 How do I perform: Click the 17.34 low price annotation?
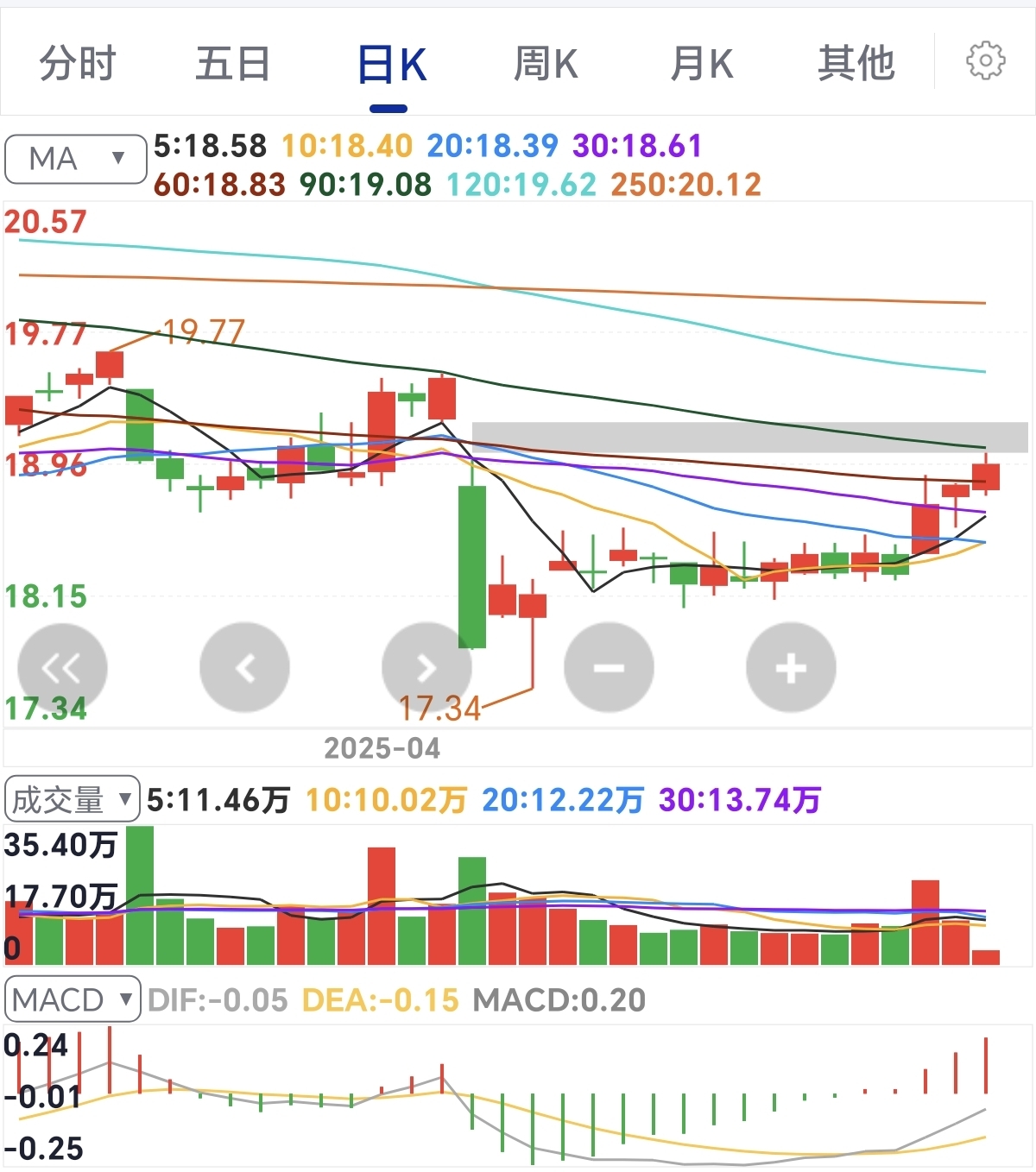click(x=439, y=709)
